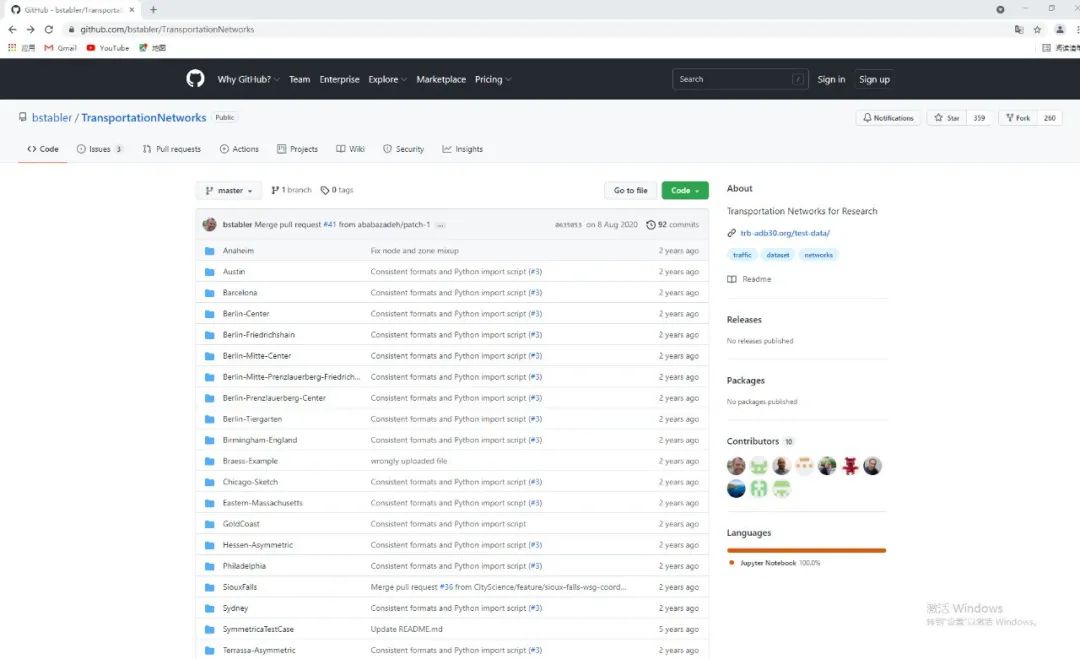Open the Actions tab
Screen dimensions: 1080x659
[x=239, y=149]
